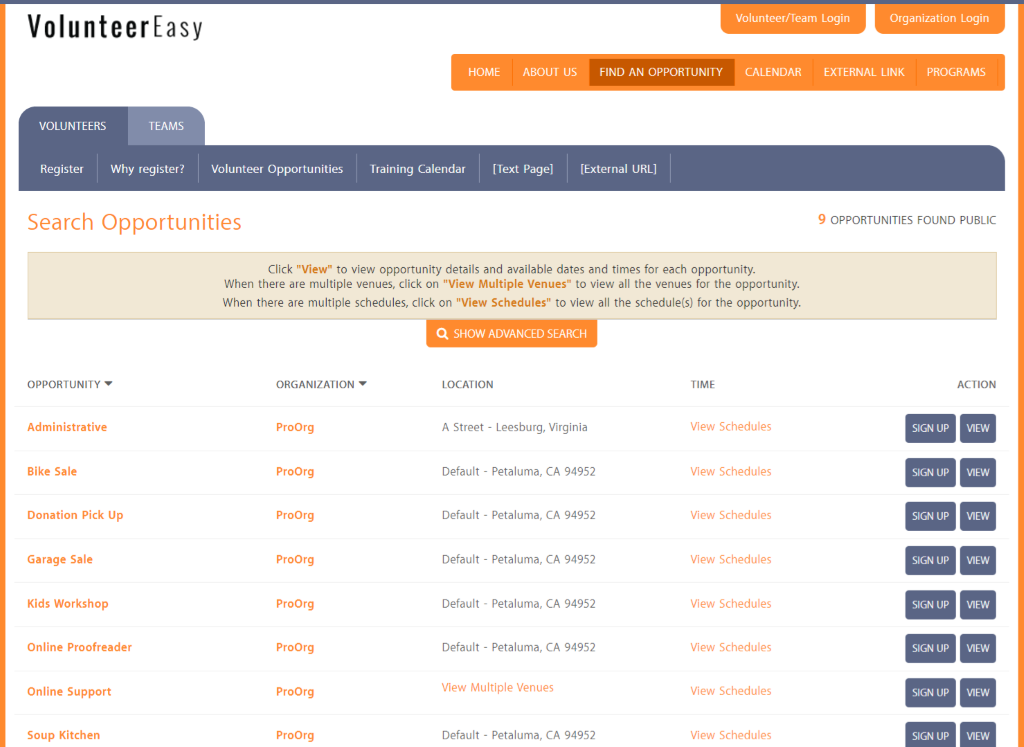View the Kids Workshop details
The image size is (1024, 747).
(x=978, y=605)
